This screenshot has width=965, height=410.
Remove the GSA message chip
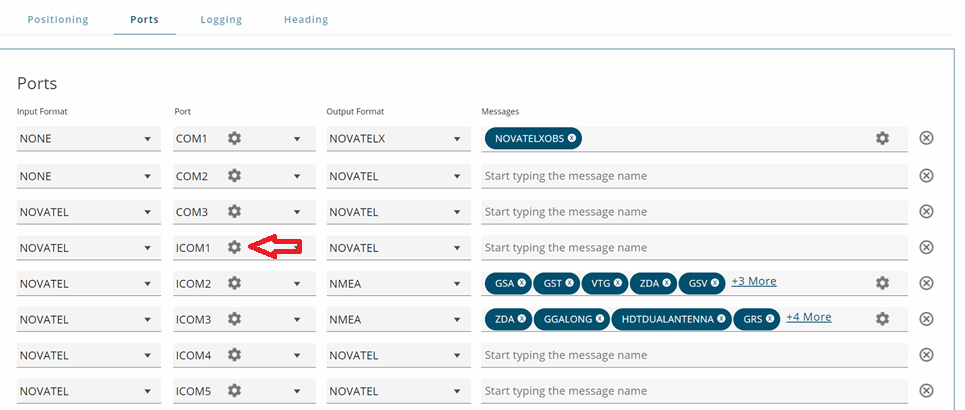(522, 283)
